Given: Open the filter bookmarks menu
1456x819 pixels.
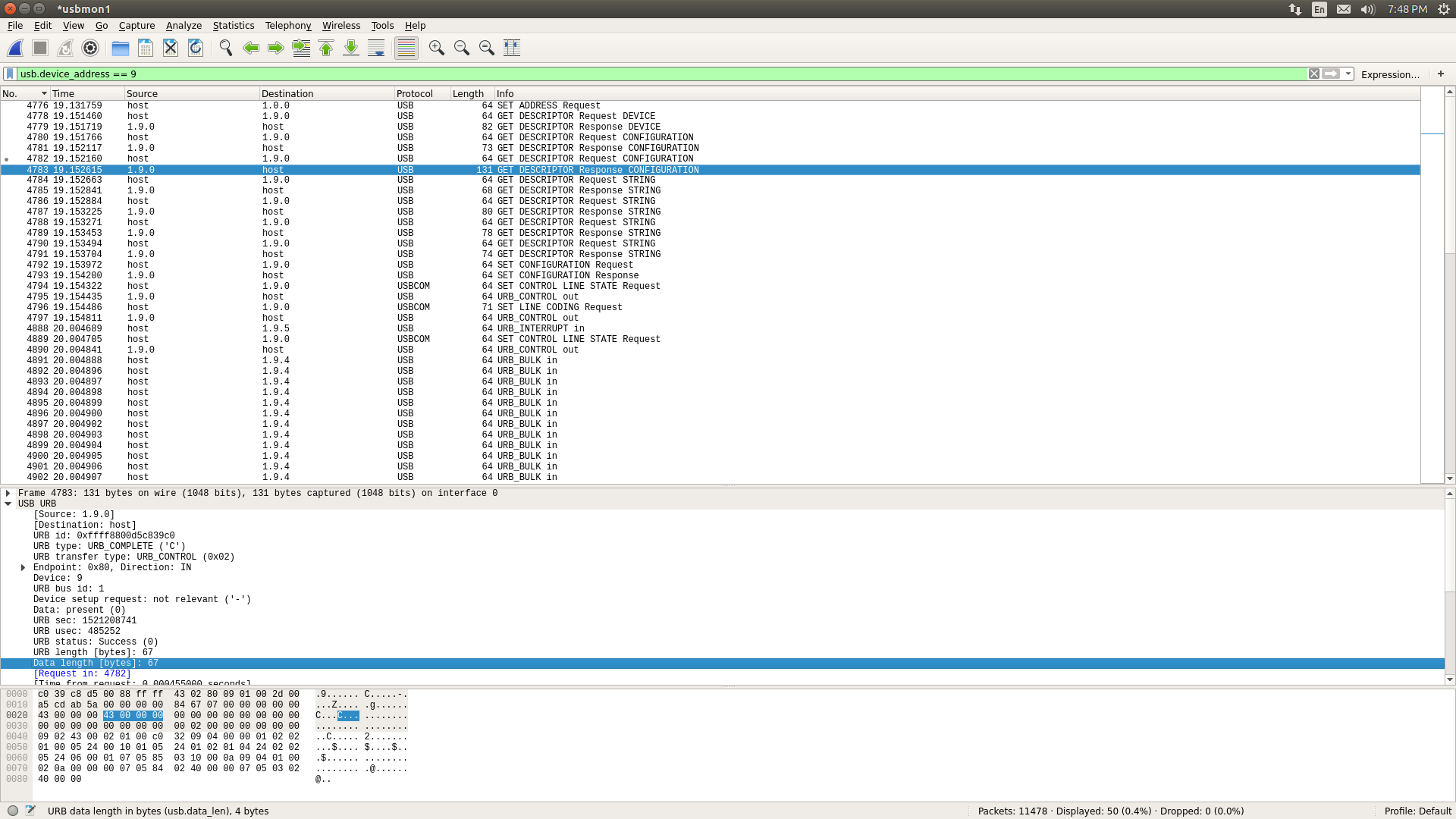Looking at the screenshot, I should pos(8,74).
